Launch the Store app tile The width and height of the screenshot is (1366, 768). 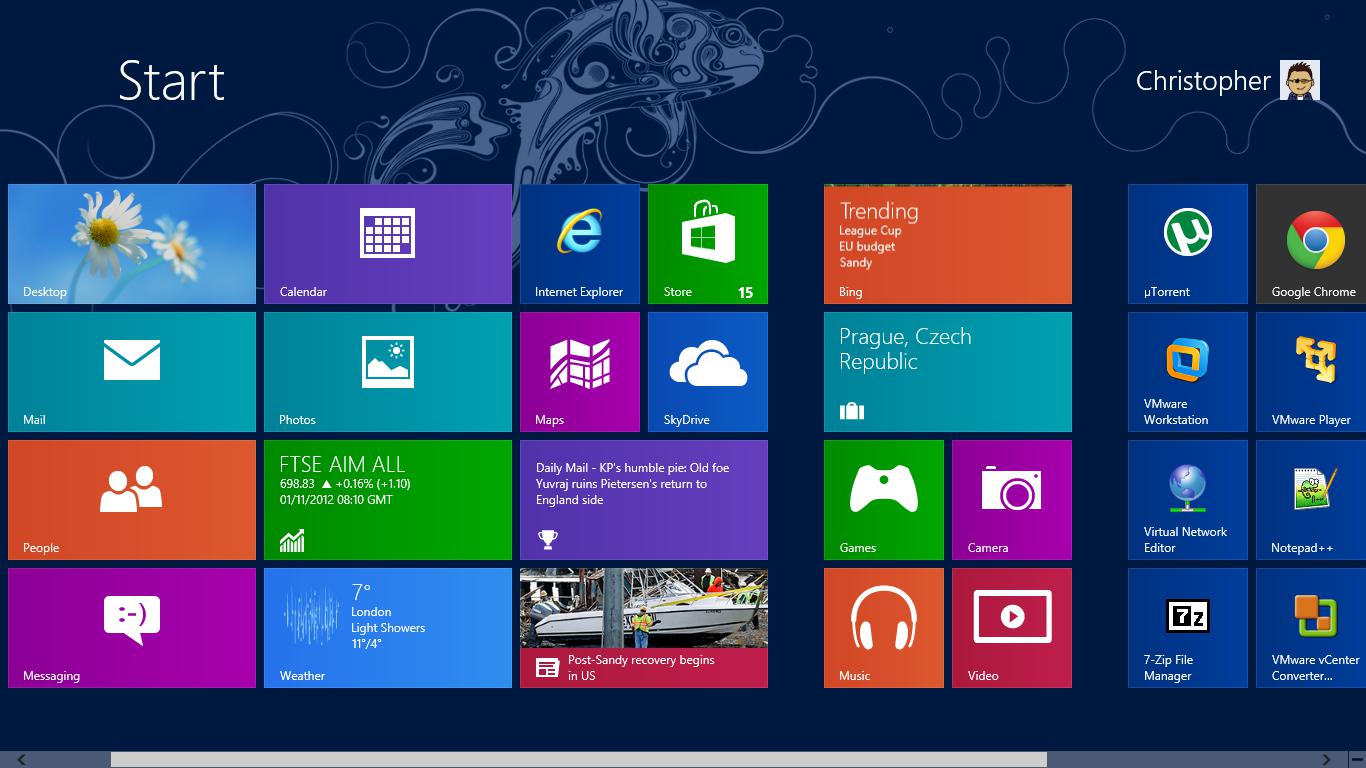(708, 244)
